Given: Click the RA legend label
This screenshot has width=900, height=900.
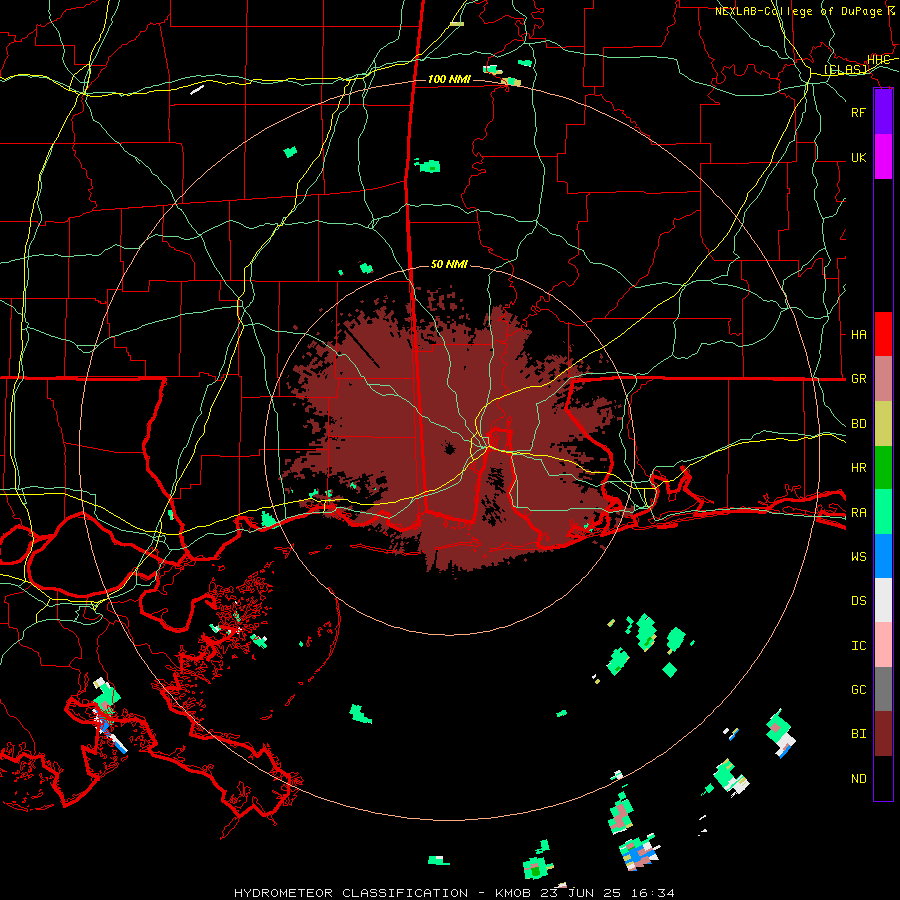Looking at the screenshot, I should (859, 512).
